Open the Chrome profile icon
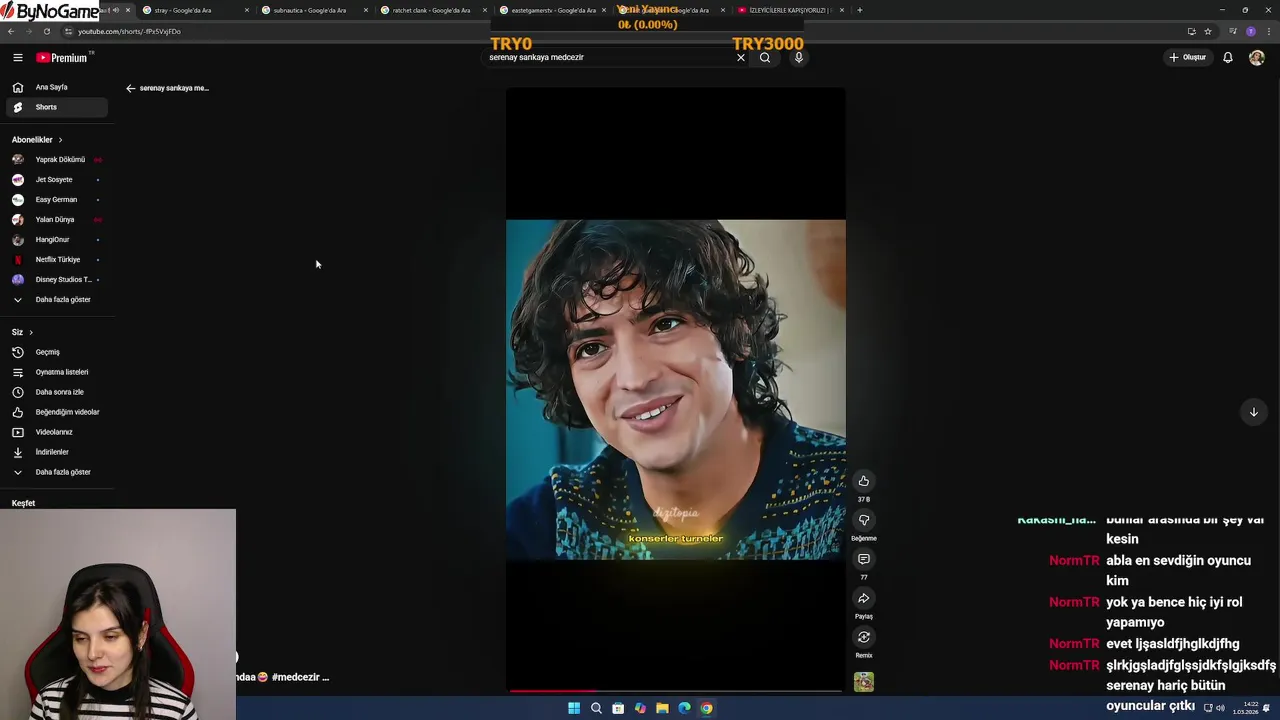 tap(1250, 31)
